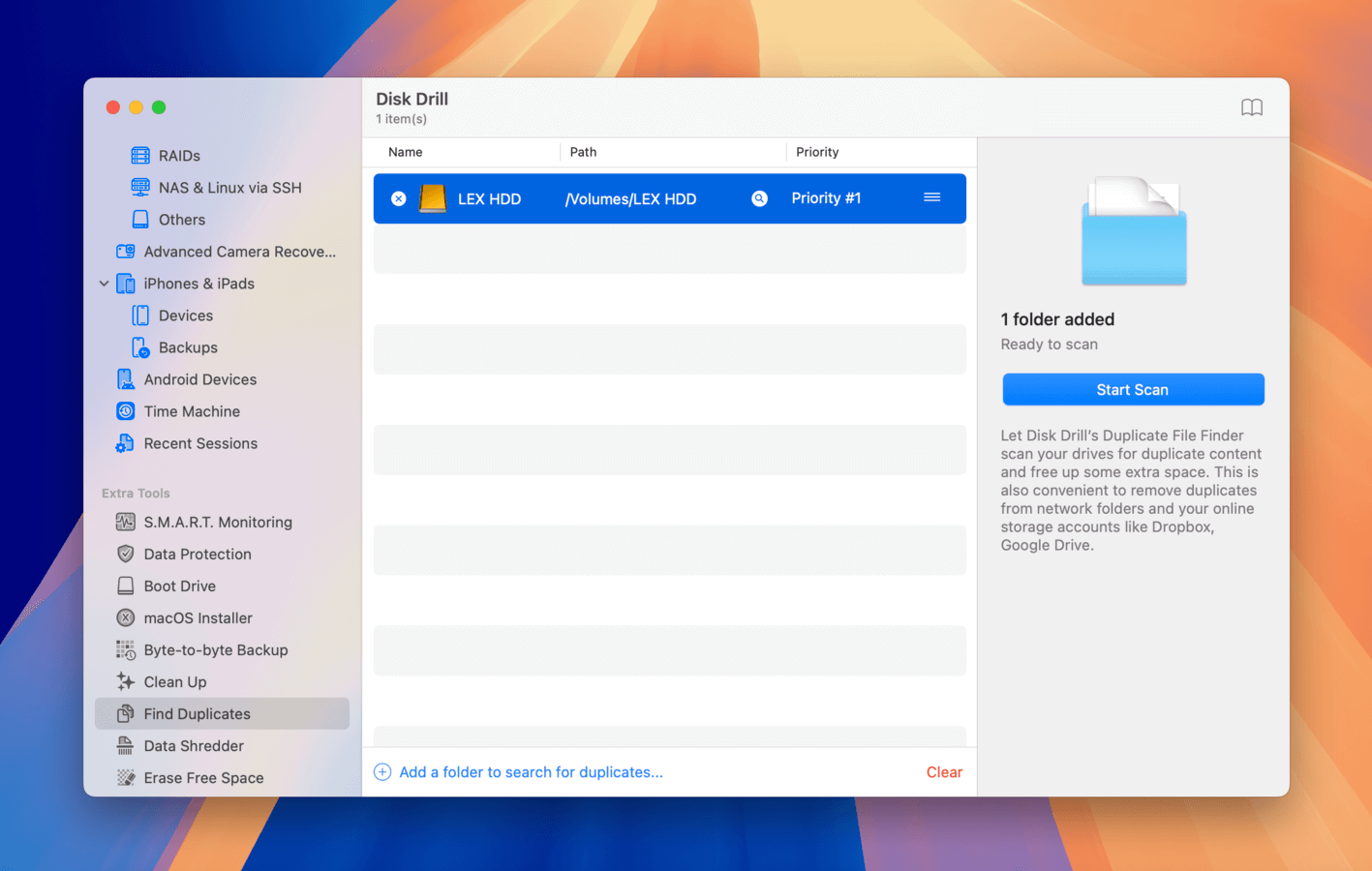
Task: Click the plus icon to add folder
Action: point(382,772)
